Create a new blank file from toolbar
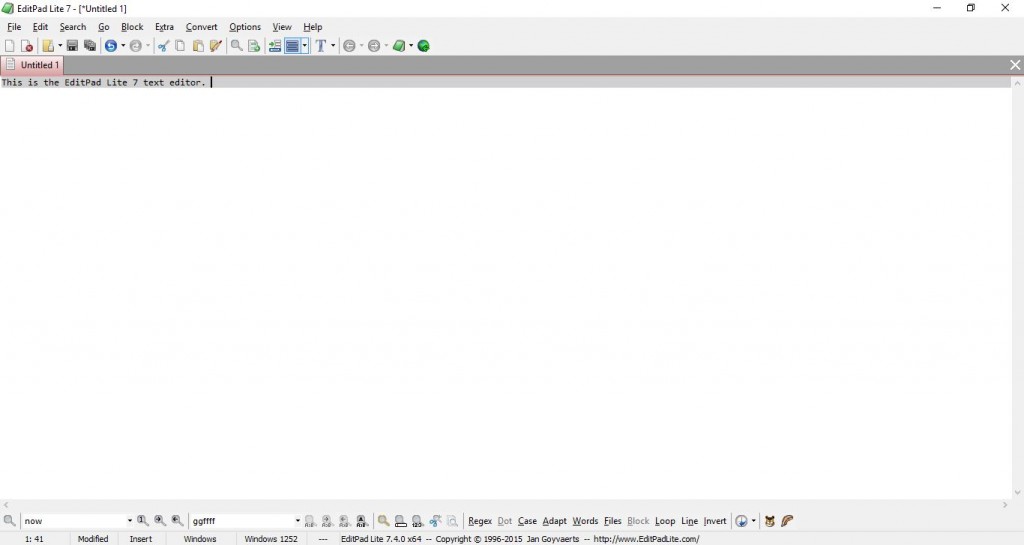 pos(9,46)
